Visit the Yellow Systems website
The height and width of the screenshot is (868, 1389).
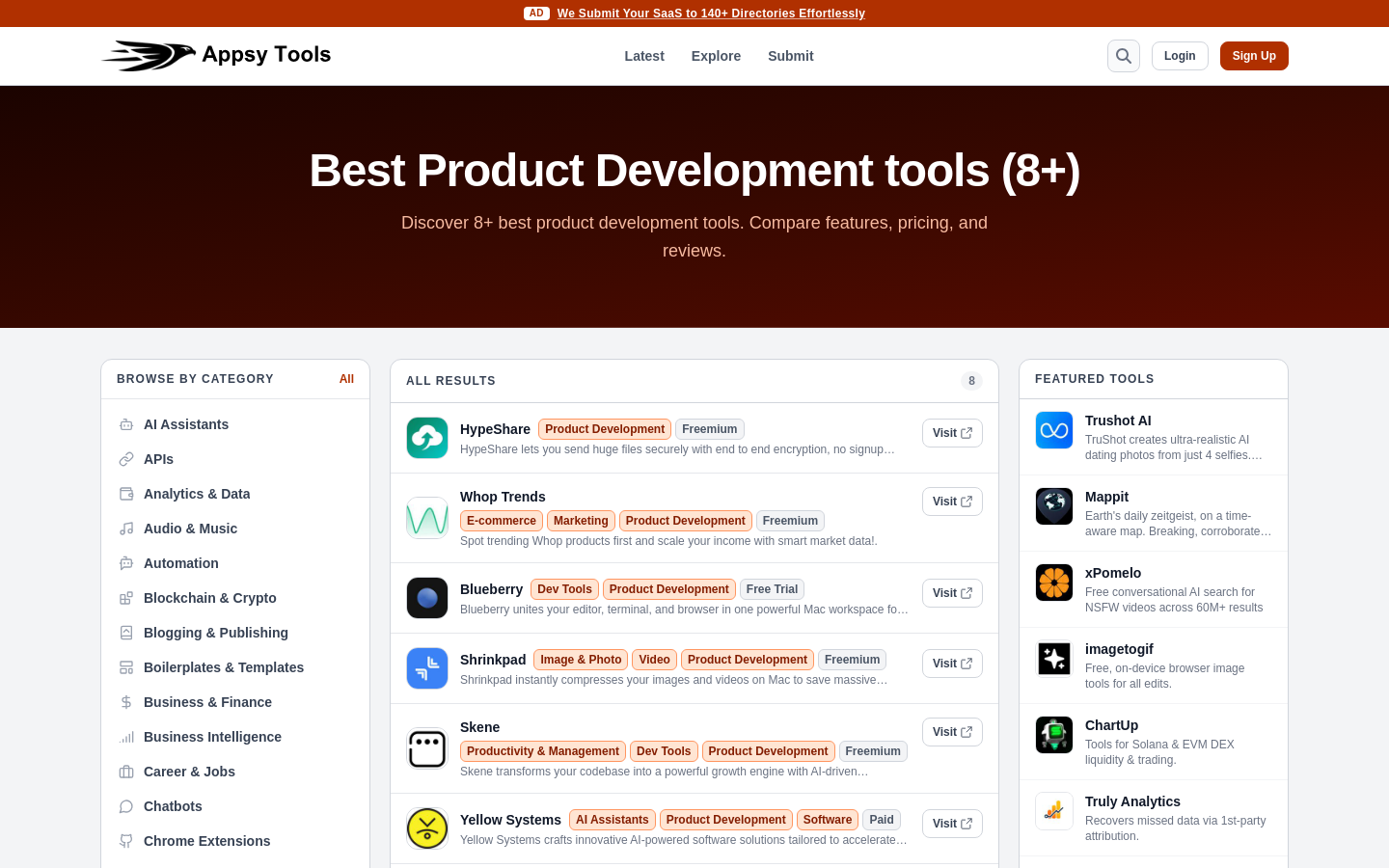[952, 824]
